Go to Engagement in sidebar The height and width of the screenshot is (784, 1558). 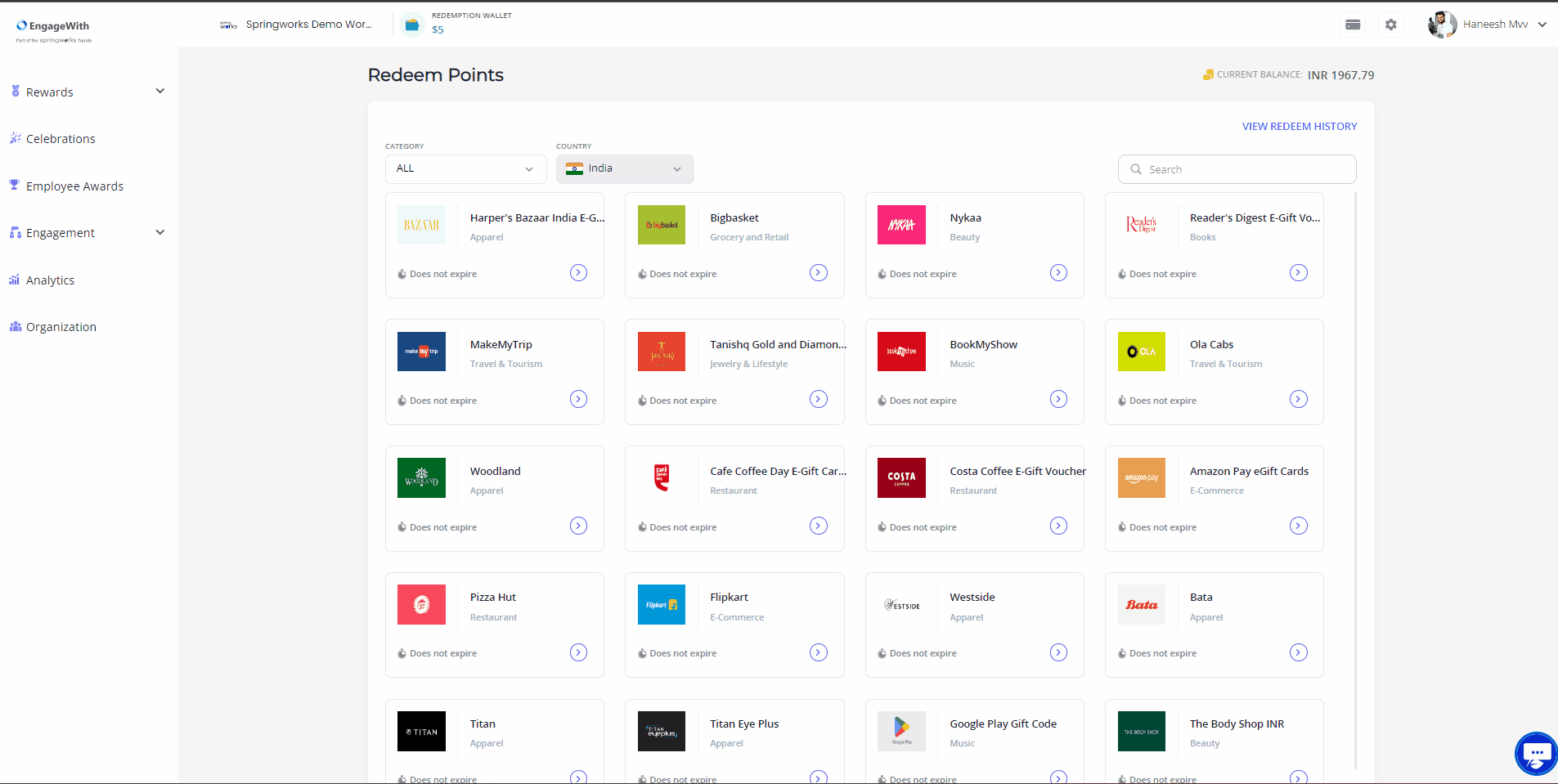point(61,233)
